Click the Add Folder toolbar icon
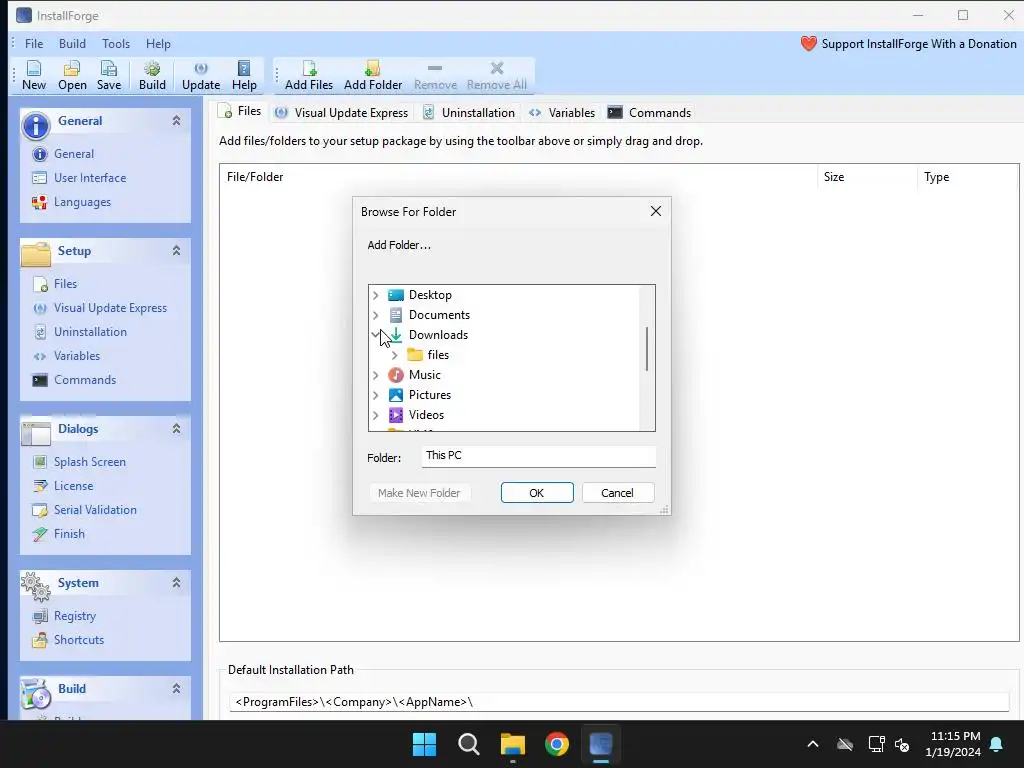Image resolution: width=1024 pixels, height=768 pixels. [373, 75]
